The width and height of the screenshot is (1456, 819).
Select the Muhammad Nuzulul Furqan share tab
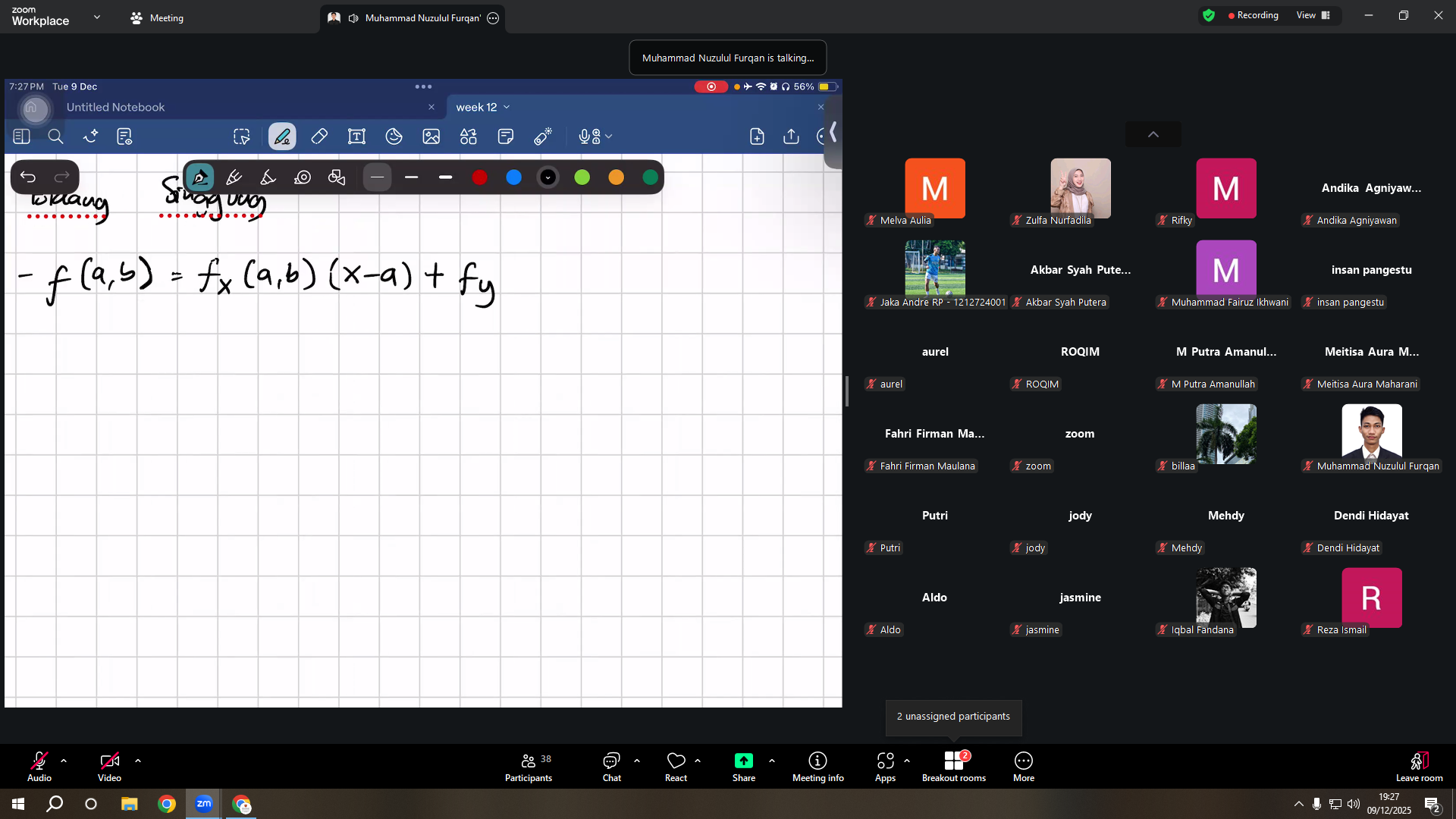point(413,18)
